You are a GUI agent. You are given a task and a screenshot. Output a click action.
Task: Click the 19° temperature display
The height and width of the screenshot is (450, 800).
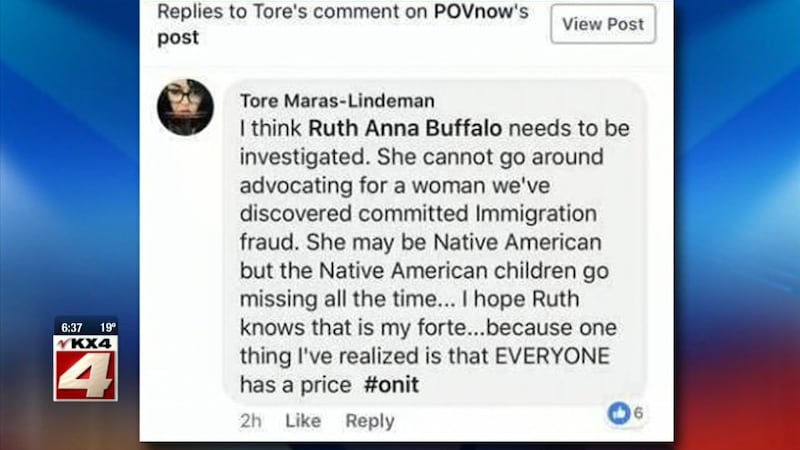pos(108,328)
